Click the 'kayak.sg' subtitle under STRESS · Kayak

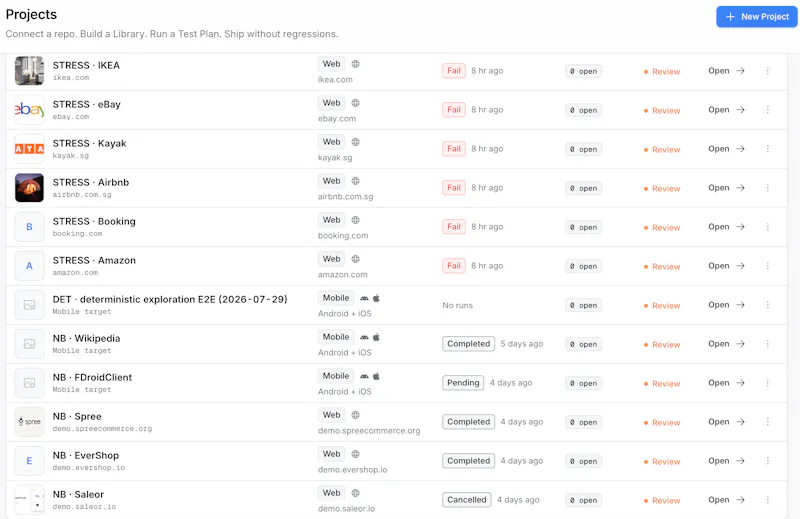70,156
